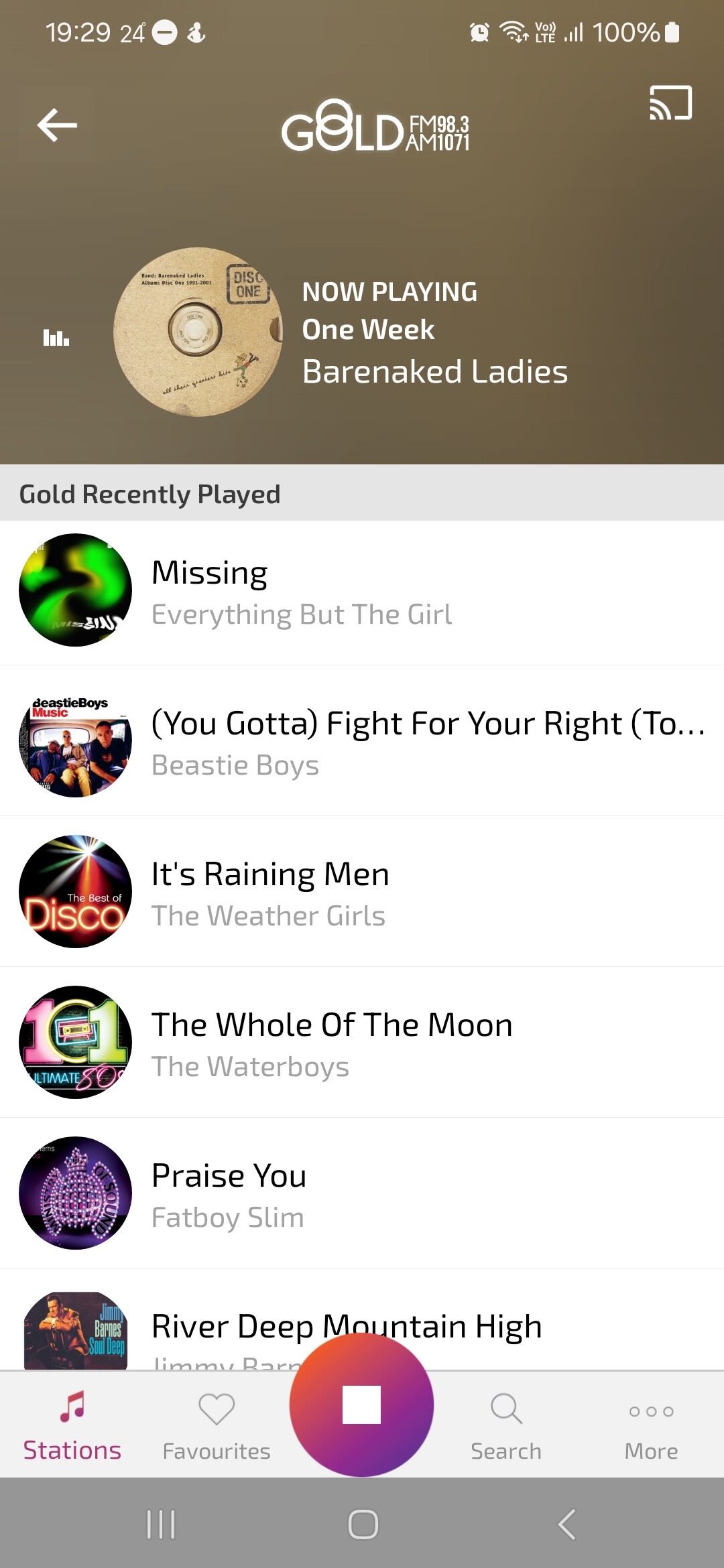Stop playback with the center button
This screenshot has height=1568, width=724.
[x=361, y=1404]
